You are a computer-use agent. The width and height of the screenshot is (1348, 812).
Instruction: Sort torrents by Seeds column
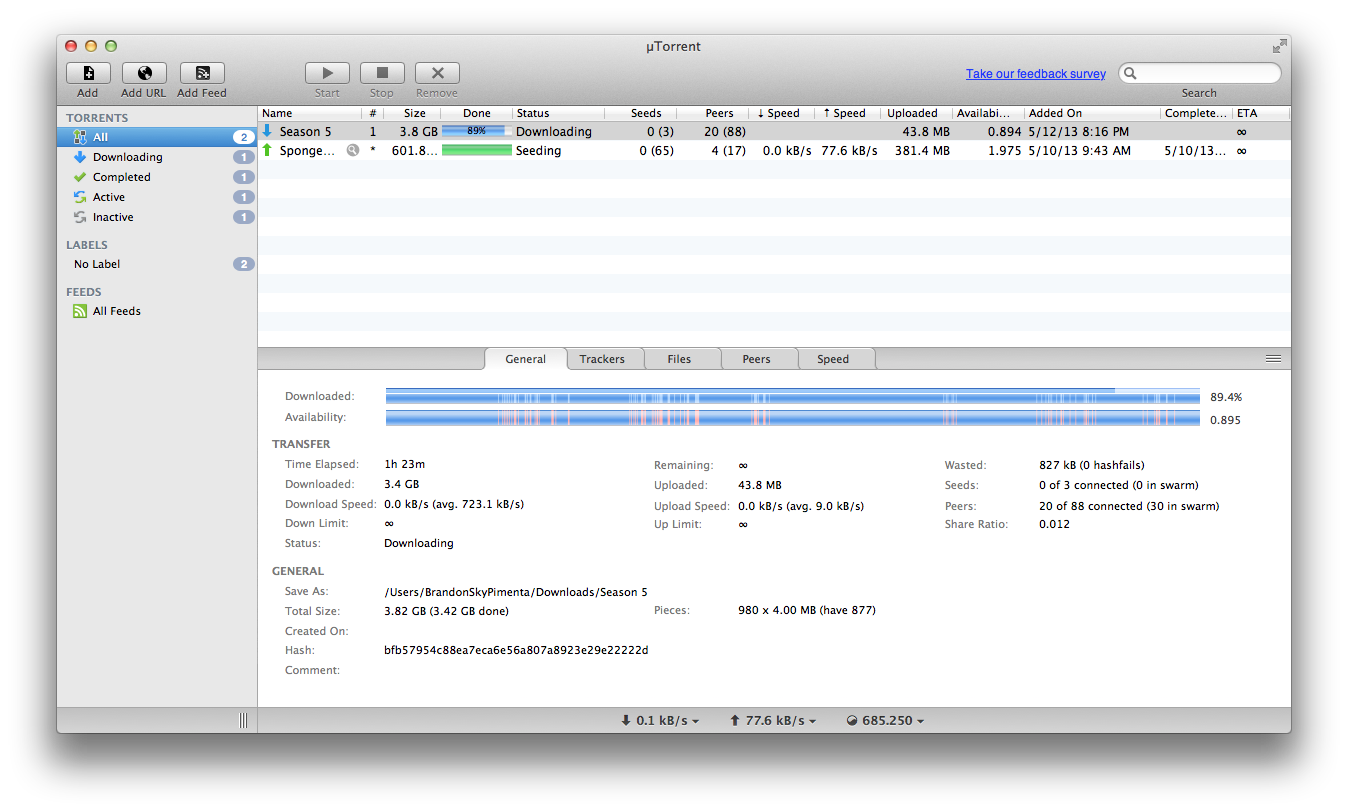coord(640,113)
